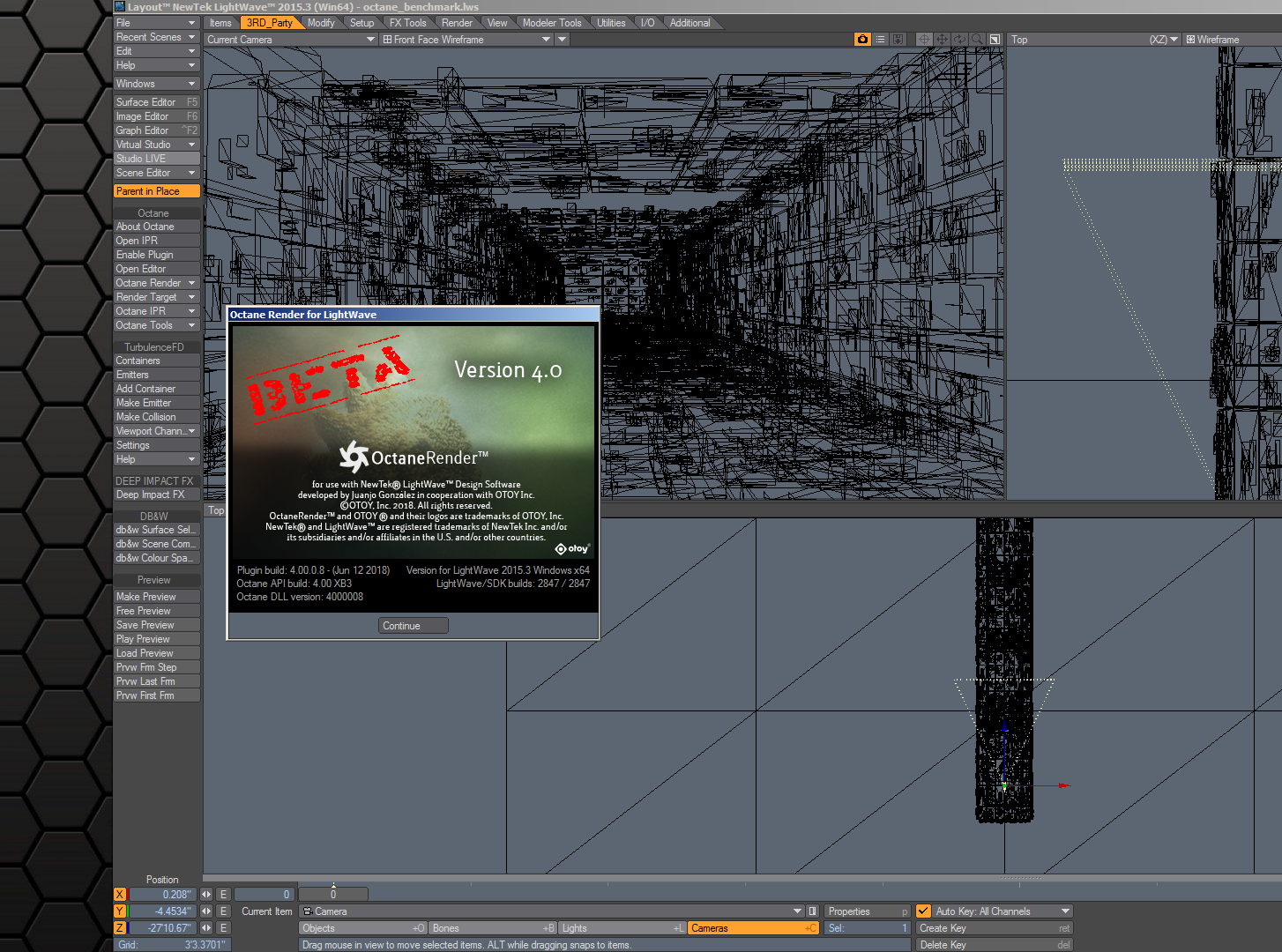Toggle Studio LIVE

157,159
